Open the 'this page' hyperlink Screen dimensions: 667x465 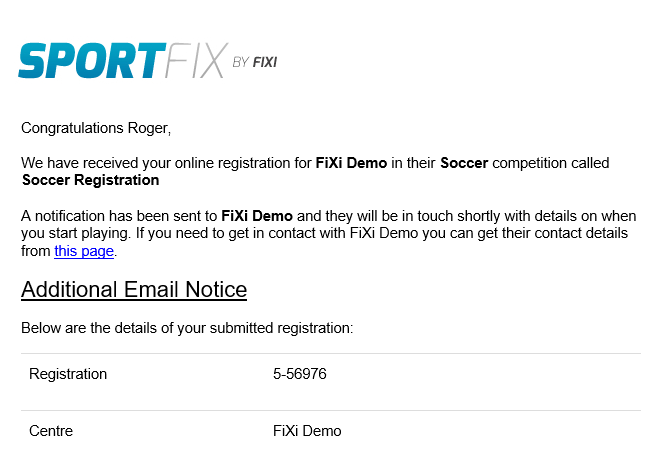click(x=84, y=251)
